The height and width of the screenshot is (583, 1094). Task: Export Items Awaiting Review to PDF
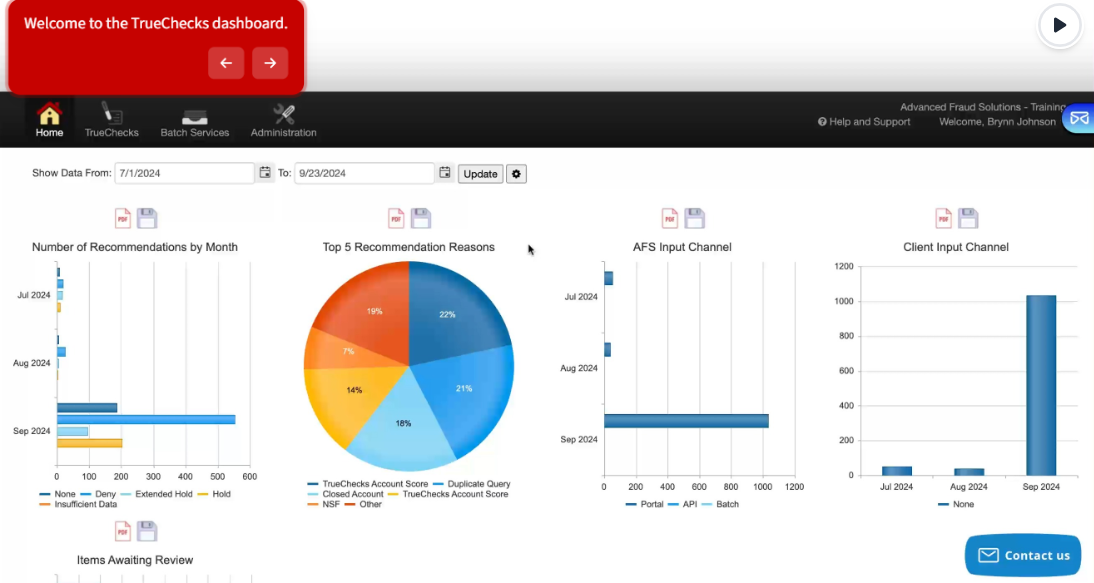click(x=123, y=531)
